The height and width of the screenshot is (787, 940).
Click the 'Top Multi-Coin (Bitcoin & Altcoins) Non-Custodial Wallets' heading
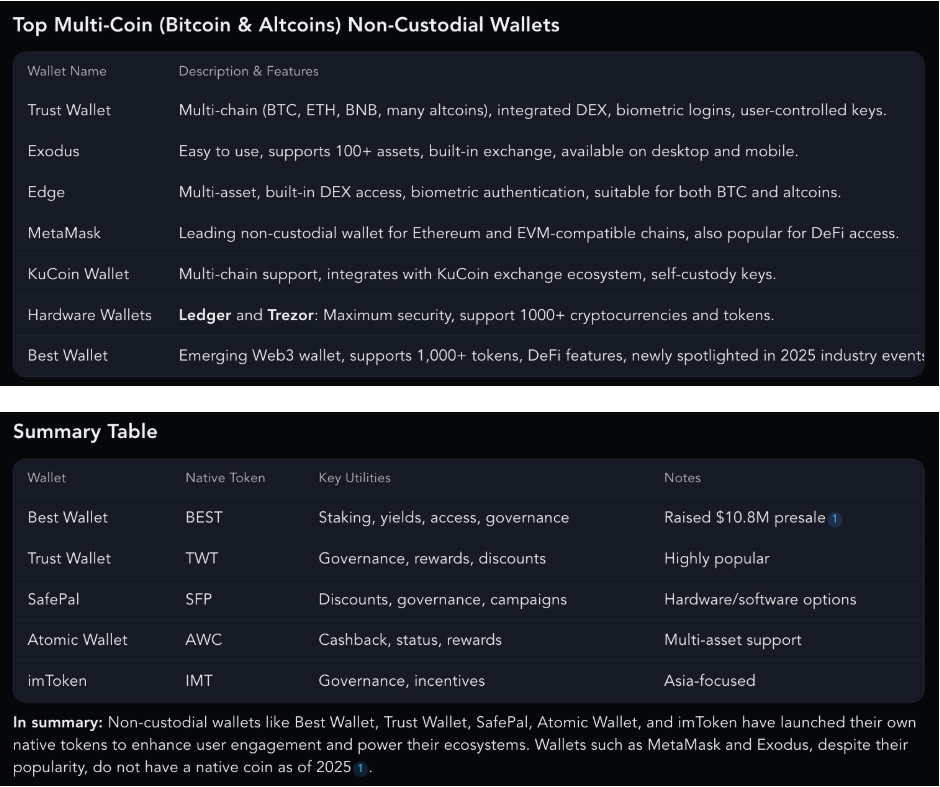(x=286, y=25)
